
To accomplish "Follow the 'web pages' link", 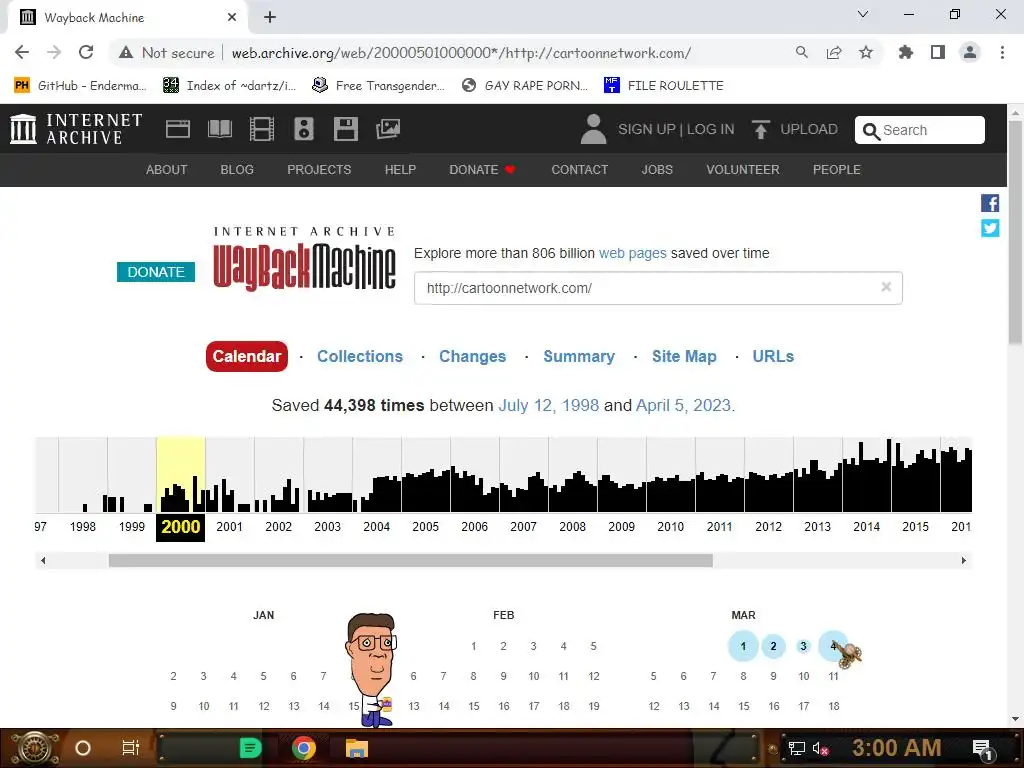I will (633, 253).
